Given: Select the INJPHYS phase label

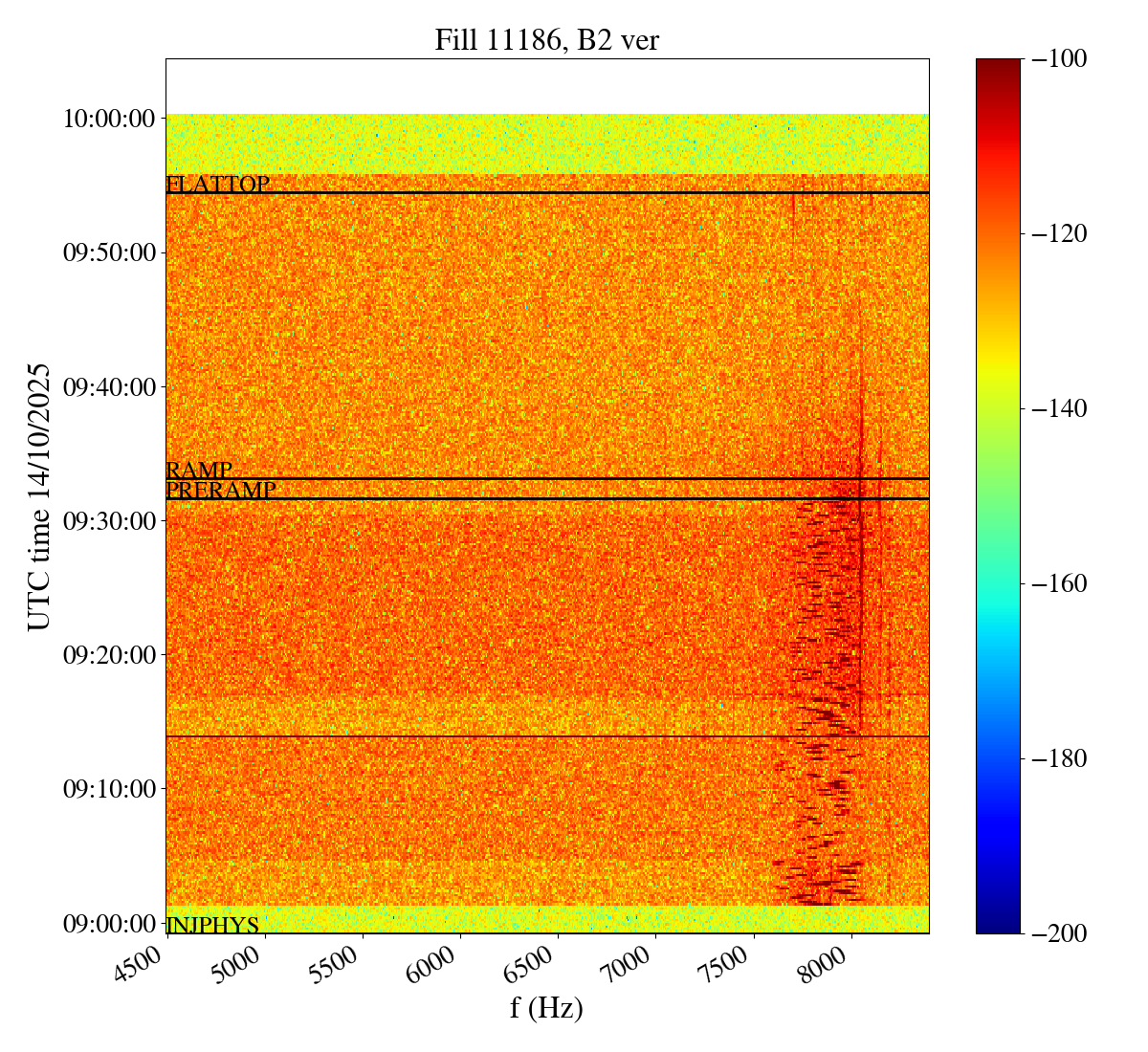Looking at the screenshot, I should click(x=212, y=925).
